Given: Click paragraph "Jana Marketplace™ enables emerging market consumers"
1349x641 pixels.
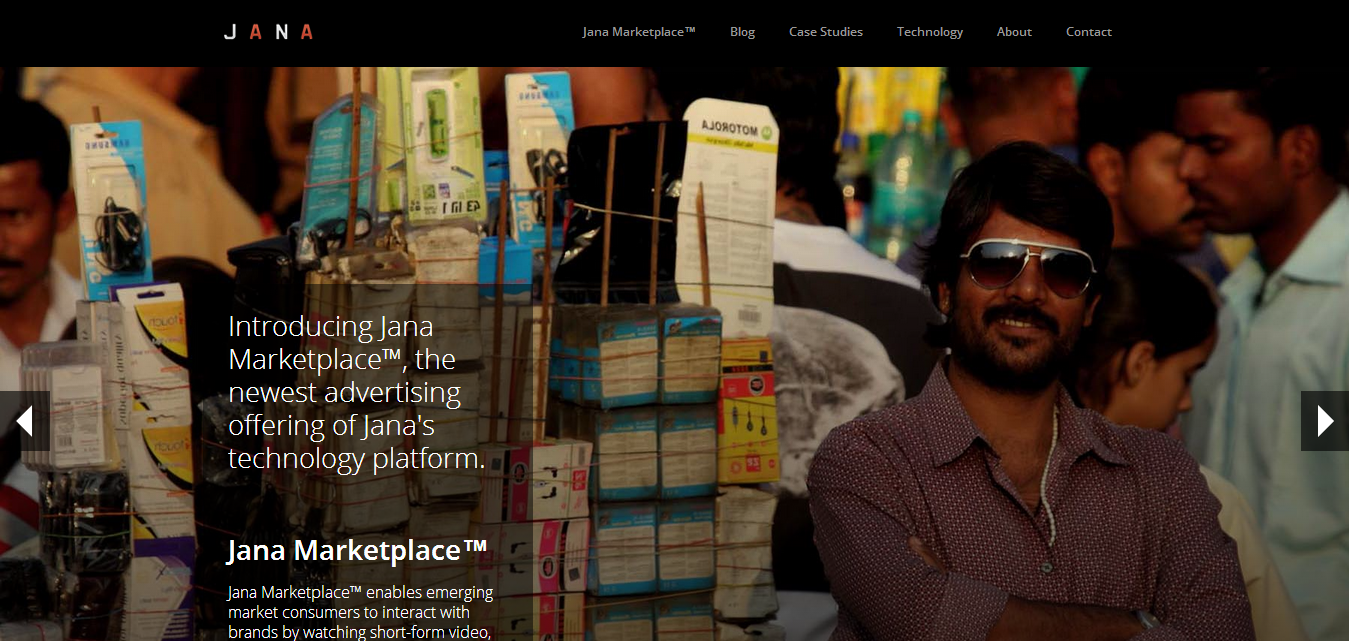Looking at the screenshot, I should 361,612.
